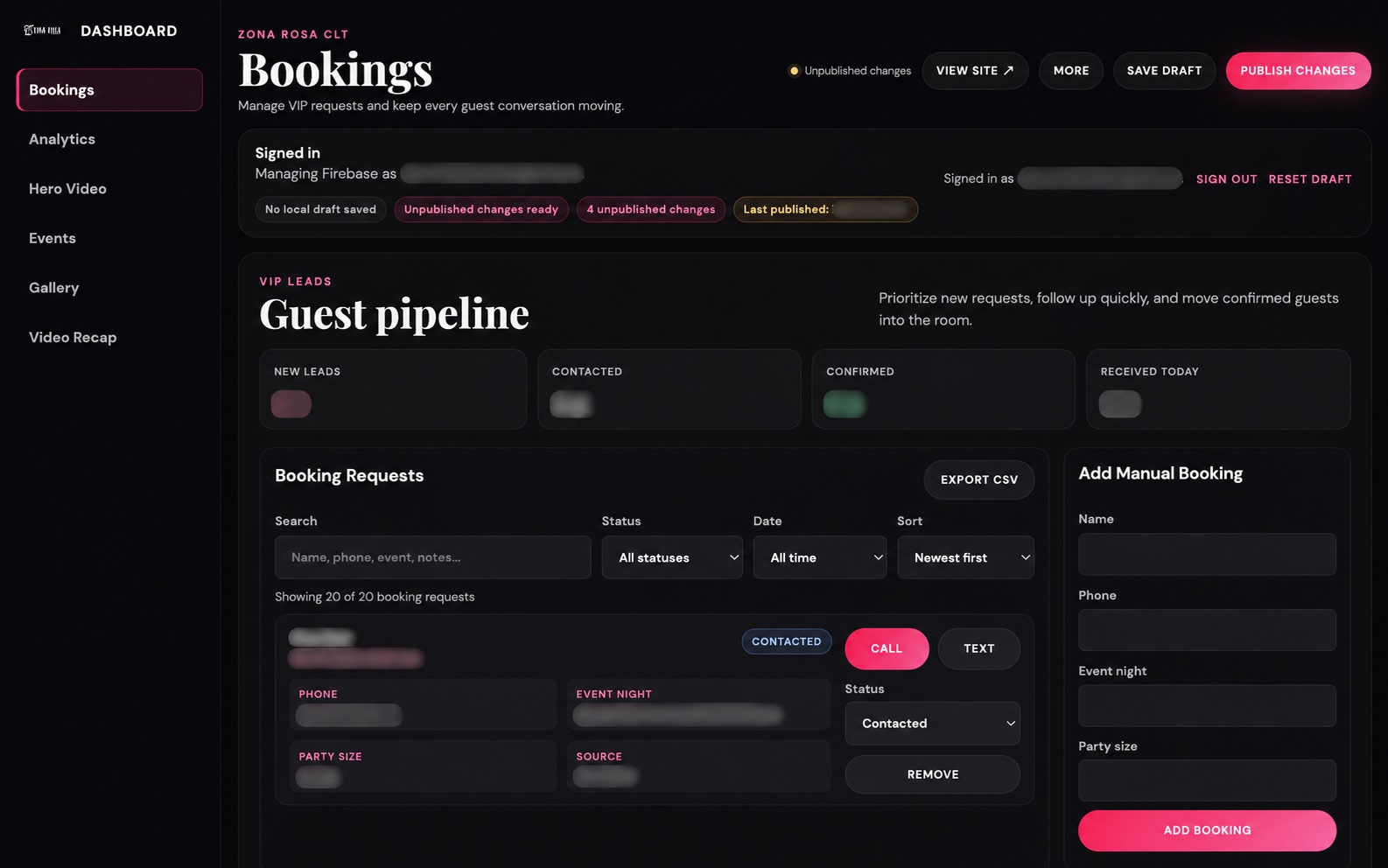Focus the manual booking Name field
This screenshot has height=868, width=1388.
(x=1207, y=555)
